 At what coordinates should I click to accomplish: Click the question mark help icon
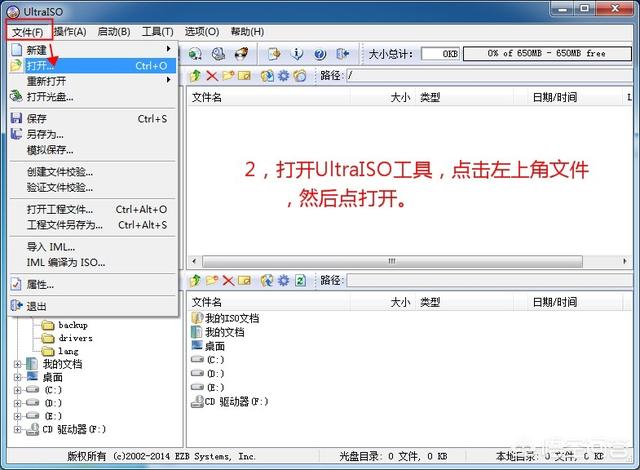[321, 54]
